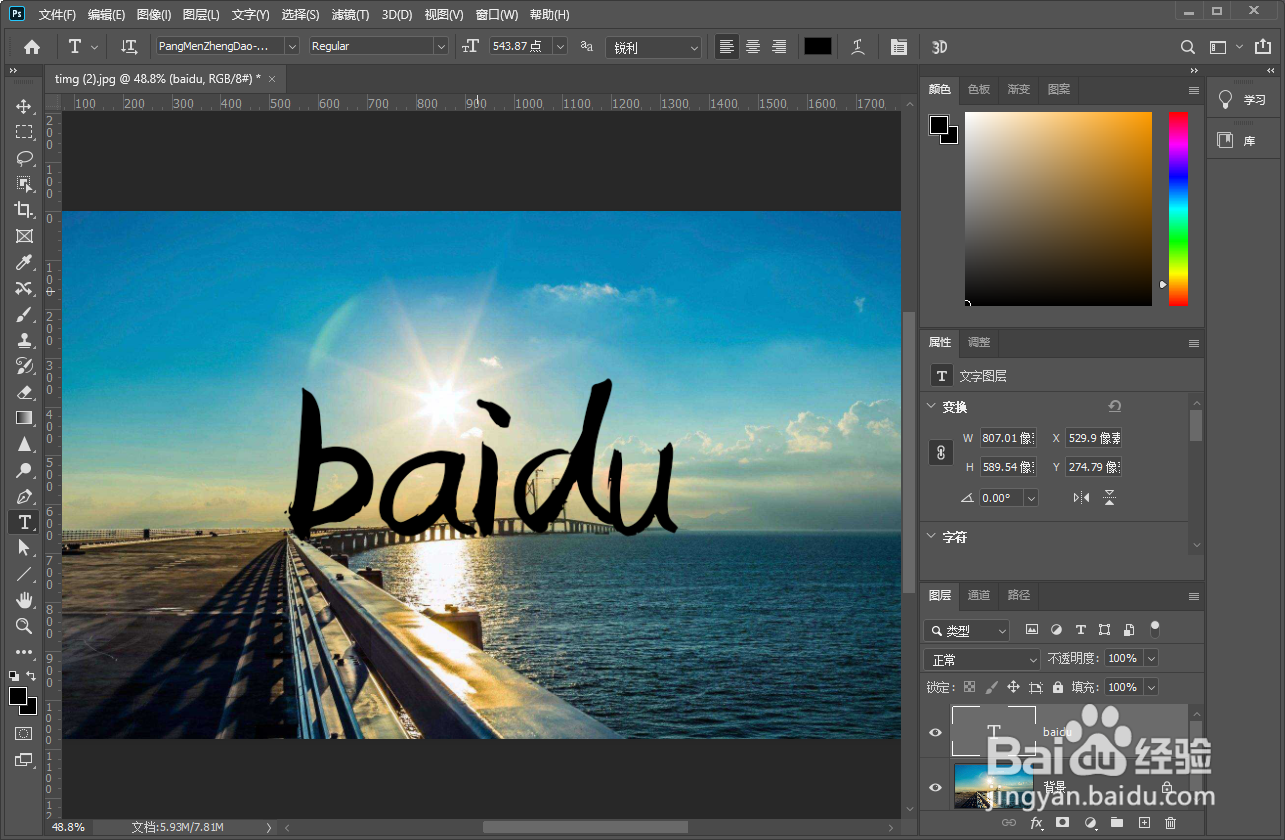Hide the baidu text layer
Viewport: 1285px width, 840px height.
click(935, 732)
